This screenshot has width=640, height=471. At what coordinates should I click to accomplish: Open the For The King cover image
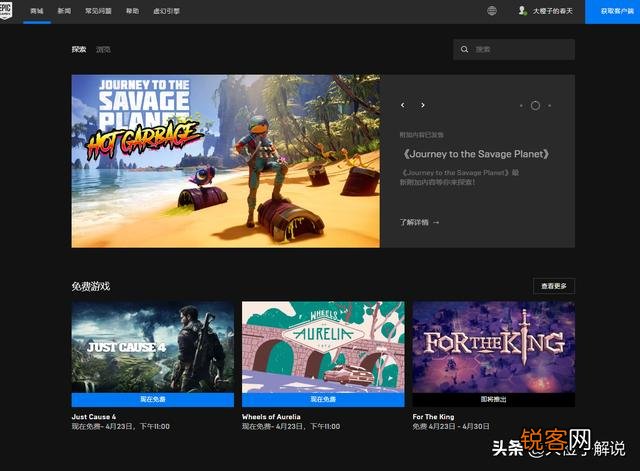click(493, 347)
